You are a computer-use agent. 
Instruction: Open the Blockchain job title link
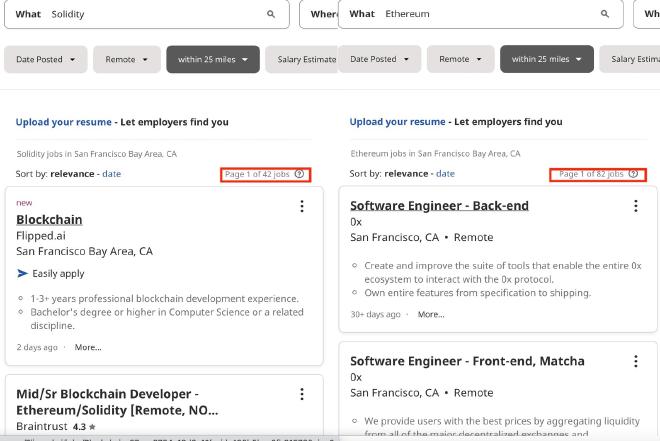click(49, 220)
